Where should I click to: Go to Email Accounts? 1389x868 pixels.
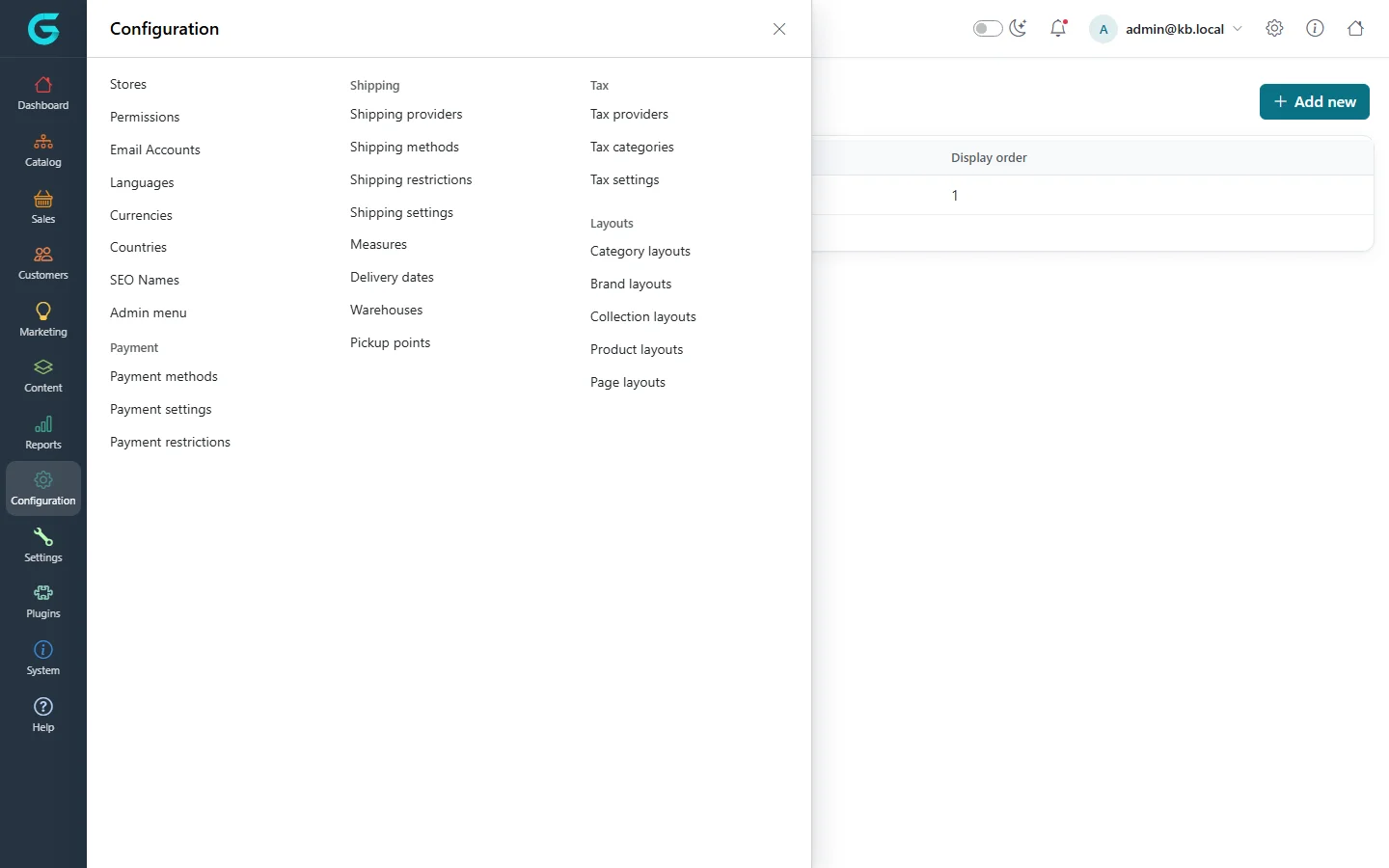point(155,149)
